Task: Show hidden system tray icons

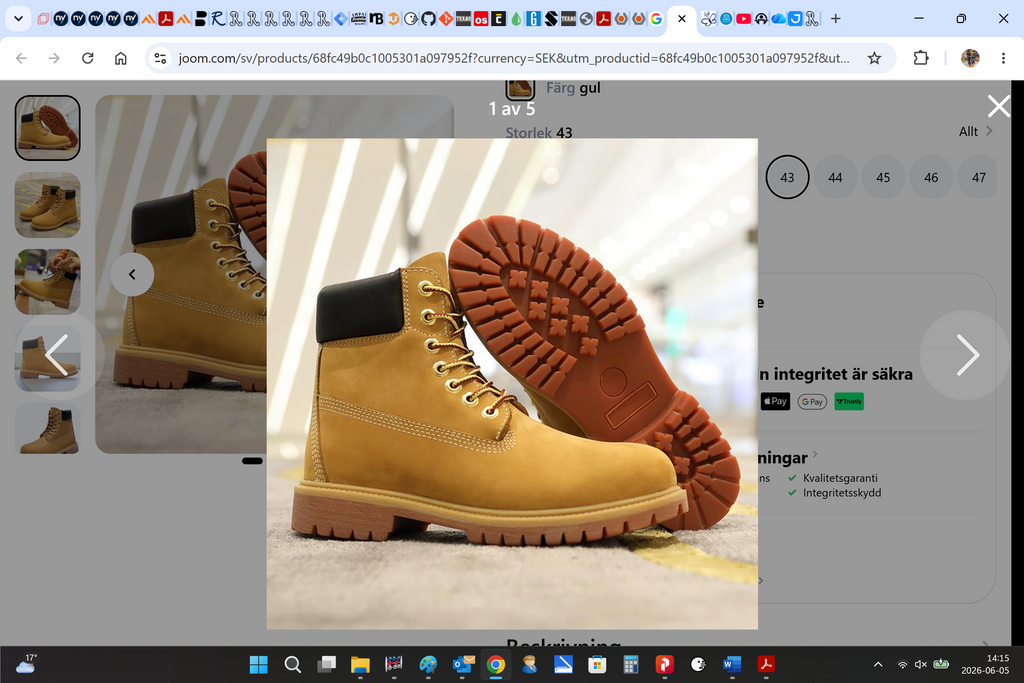Action: 878,665
